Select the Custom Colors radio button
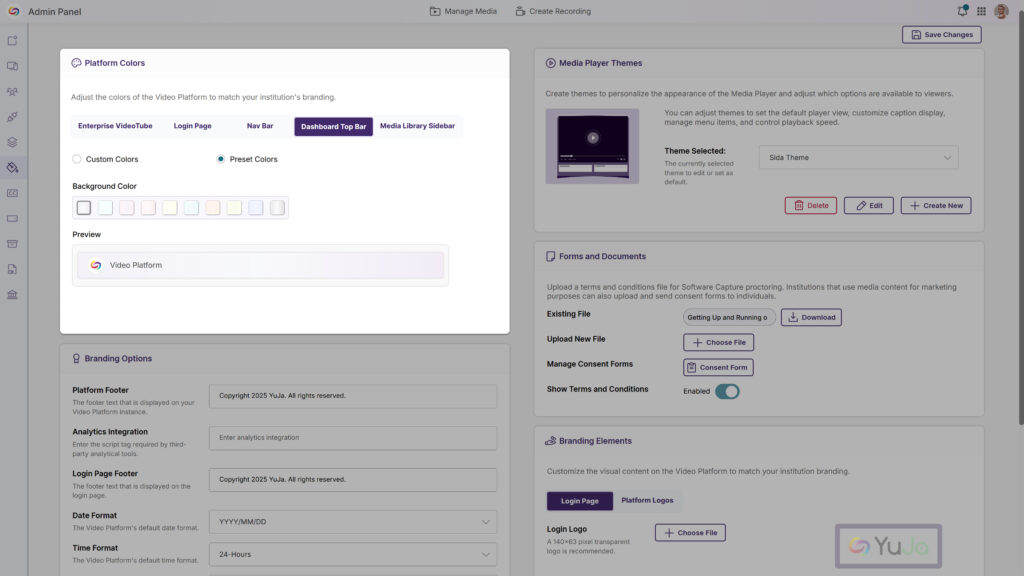The width and height of the screenshot is (1024, 576). point(77,159)
